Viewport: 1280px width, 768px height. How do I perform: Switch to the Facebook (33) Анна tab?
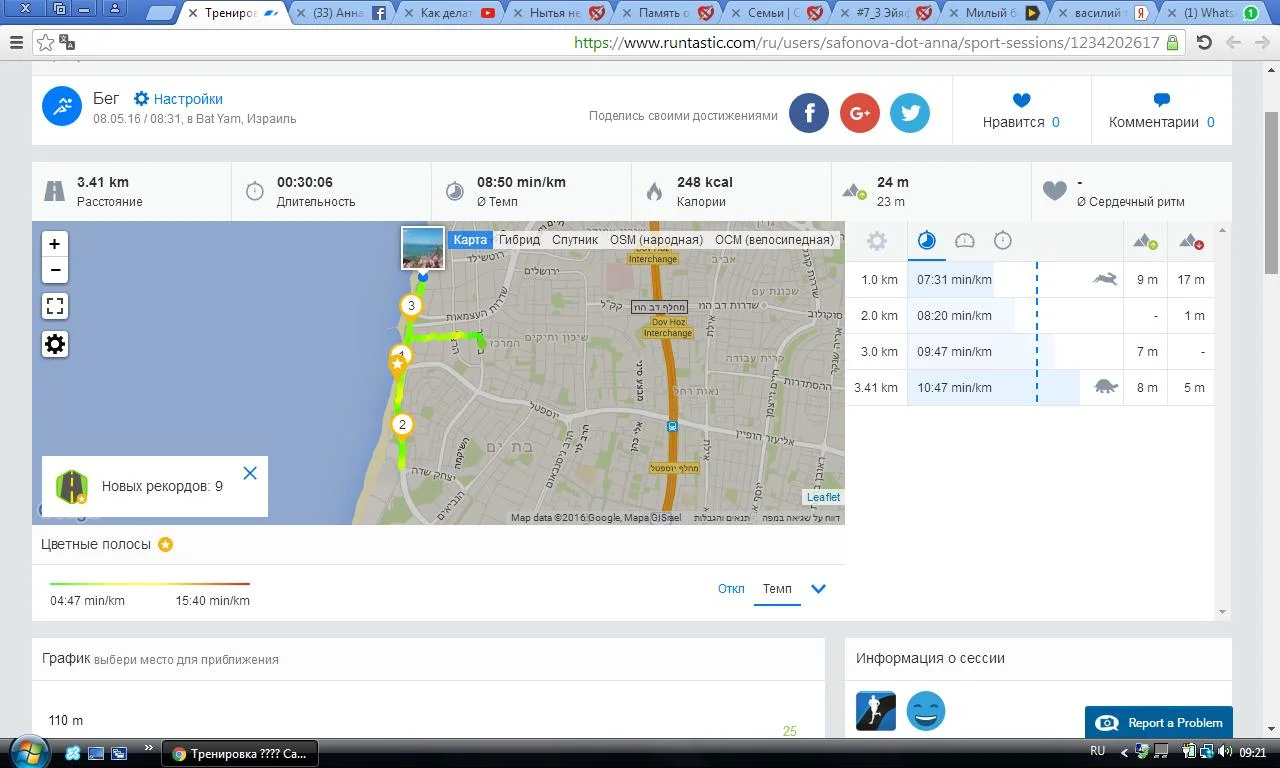click(x=341, y=13)
